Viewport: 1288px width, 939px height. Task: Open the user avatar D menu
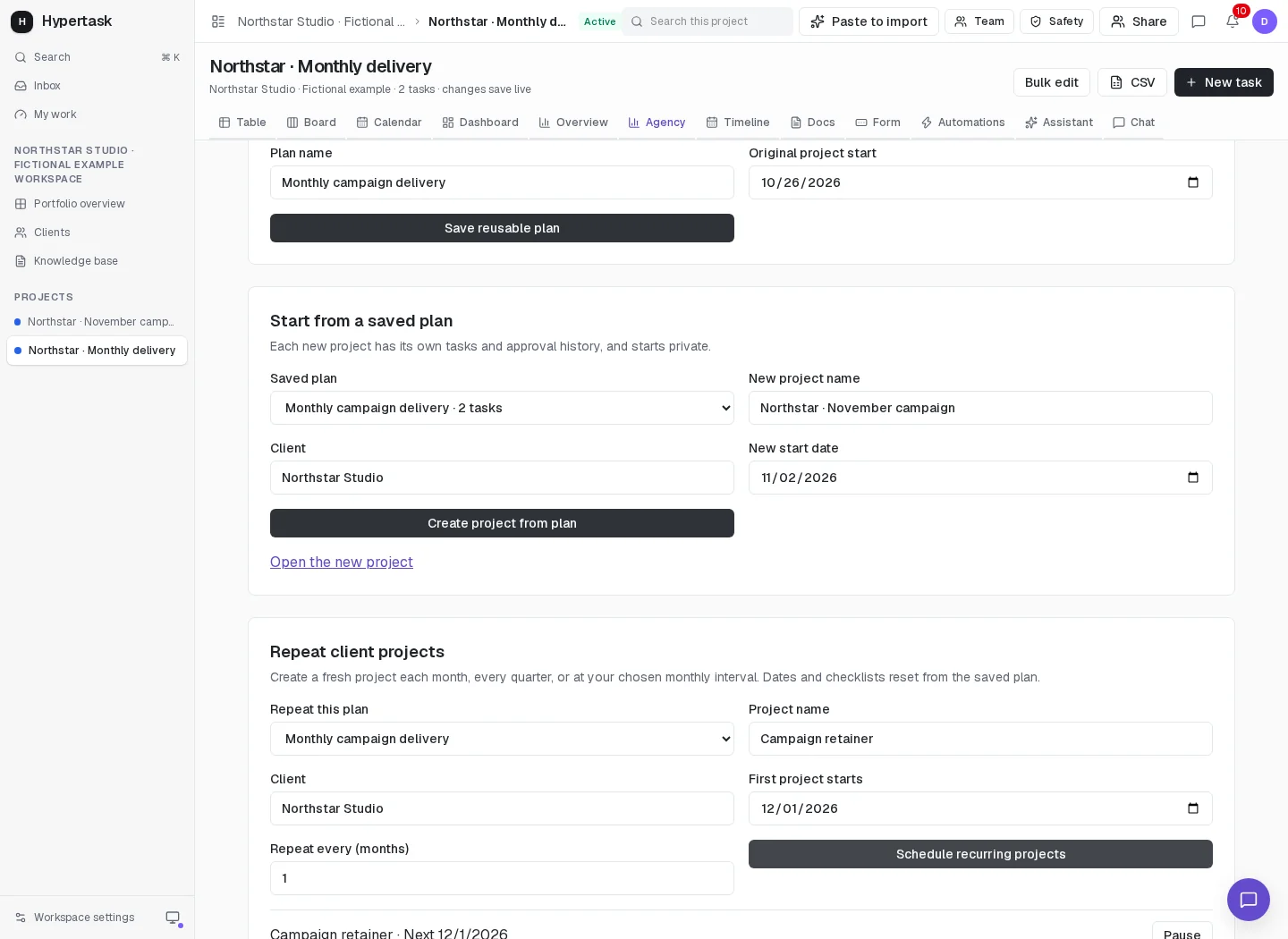[x=1265, y=21]
